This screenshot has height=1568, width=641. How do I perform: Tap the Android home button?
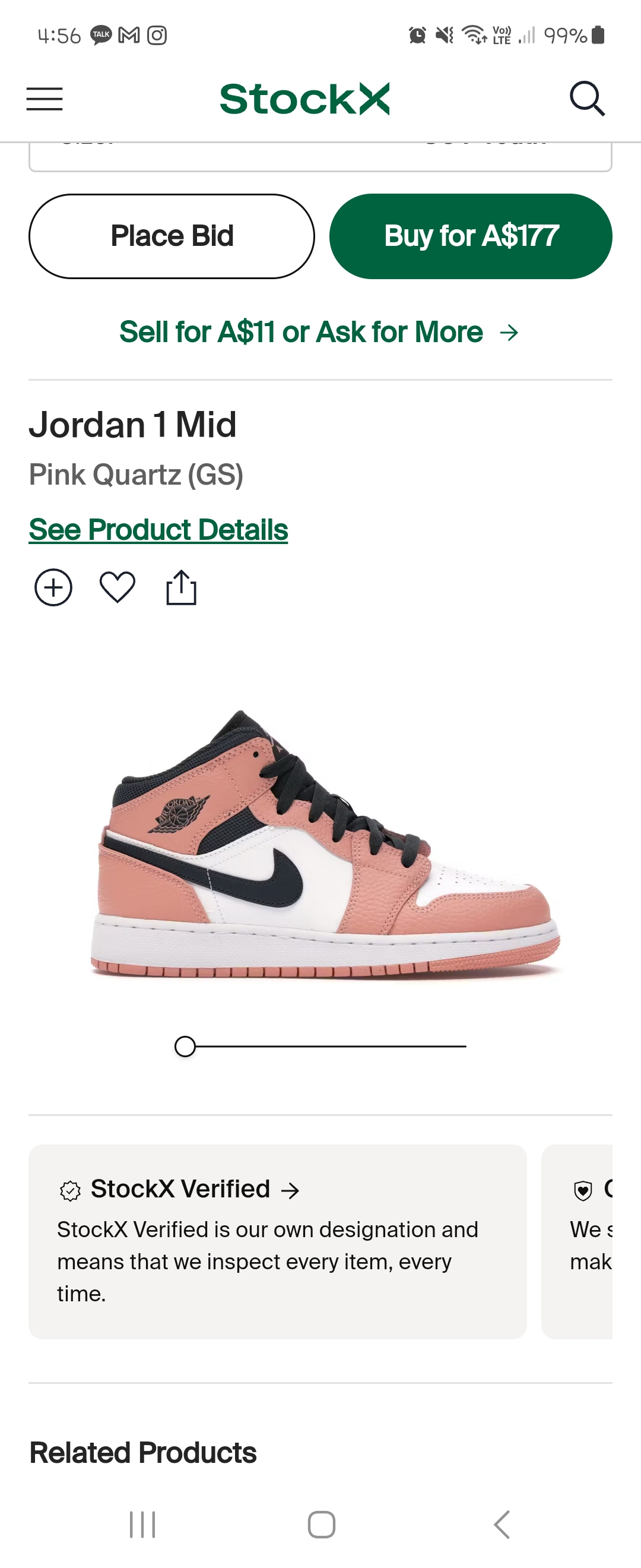coord(321,1525)
